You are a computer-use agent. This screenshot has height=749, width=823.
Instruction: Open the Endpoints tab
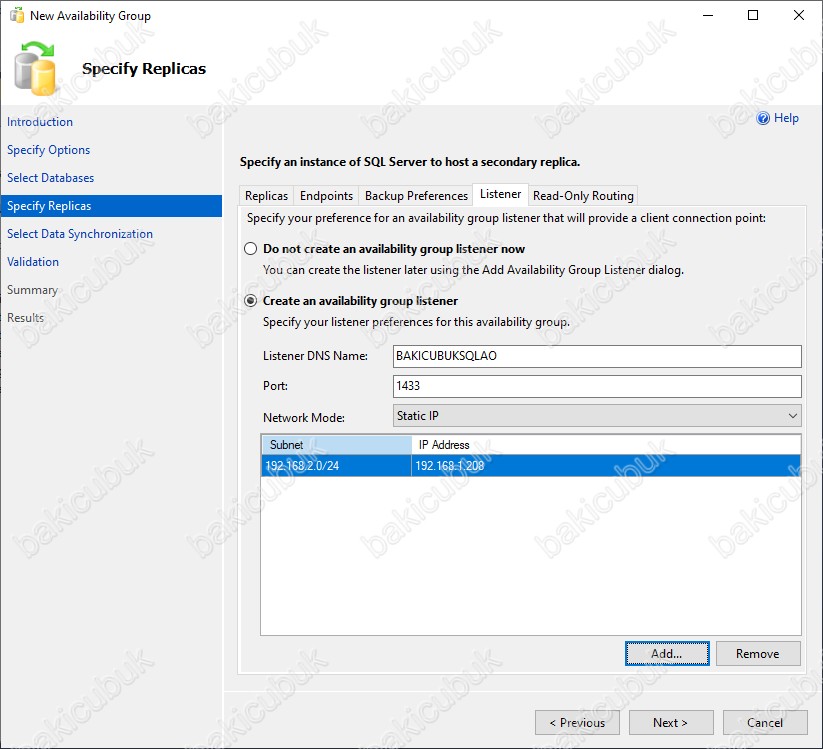(326, 196)
